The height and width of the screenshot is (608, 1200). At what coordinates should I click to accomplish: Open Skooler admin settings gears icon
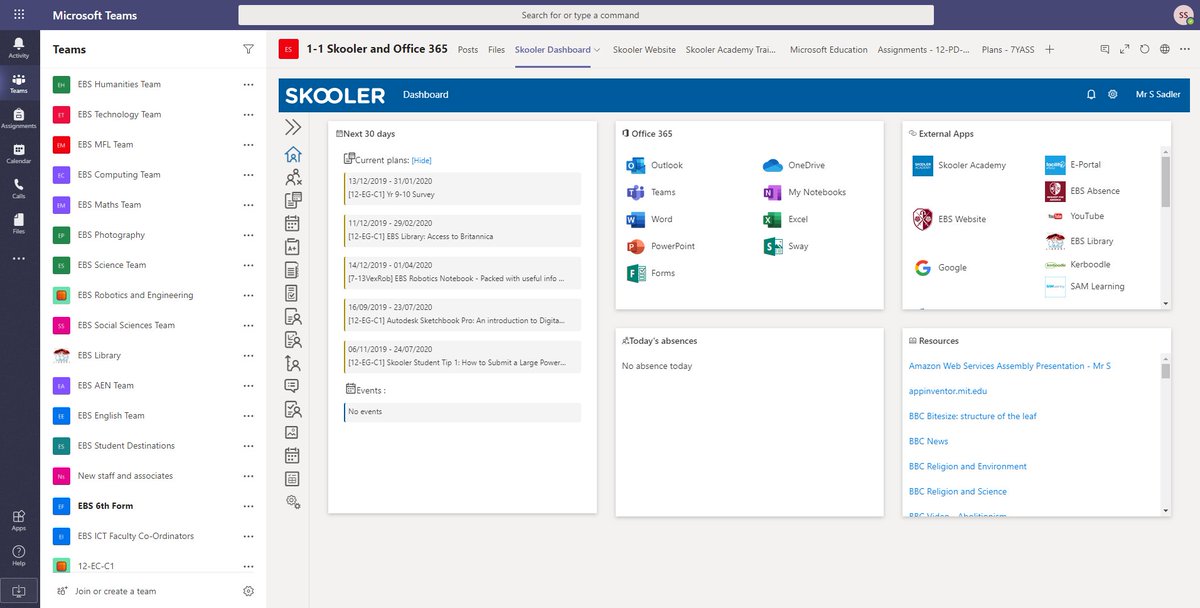point(292,502)
